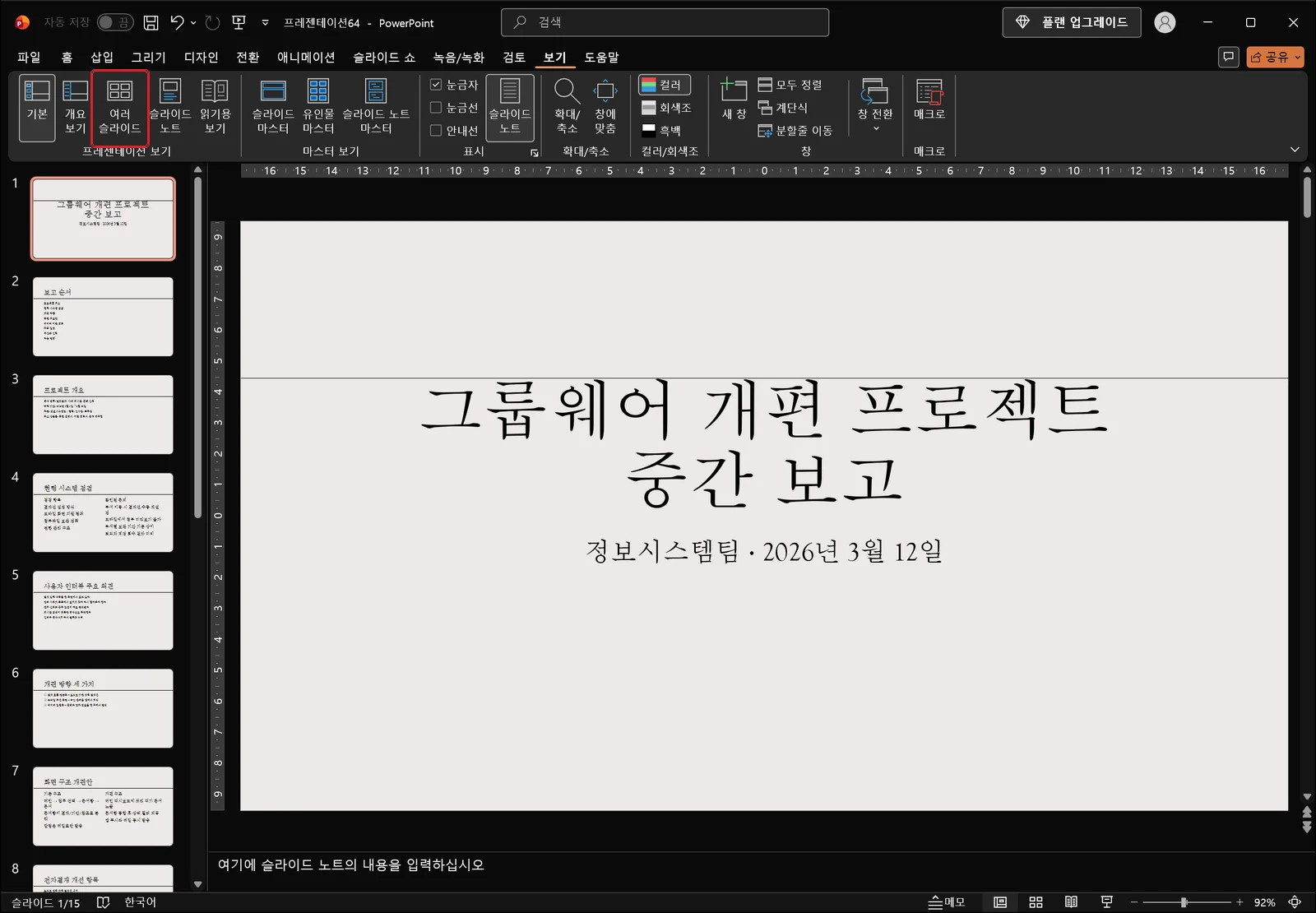Open the 파일 menu tab
The image size is (1316, 913).
point(29,57)
